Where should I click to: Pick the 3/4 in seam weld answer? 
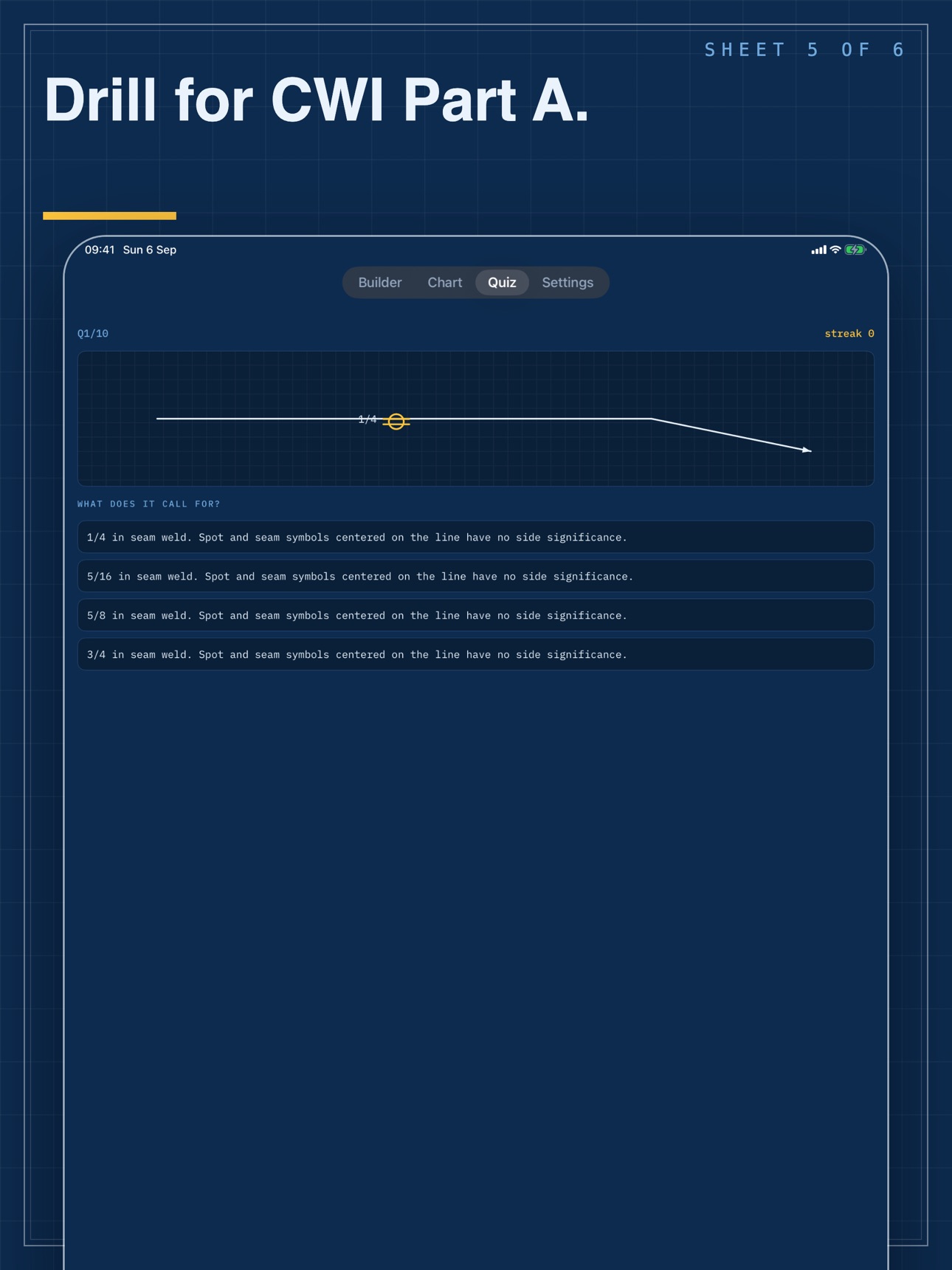tap(476, 654)
